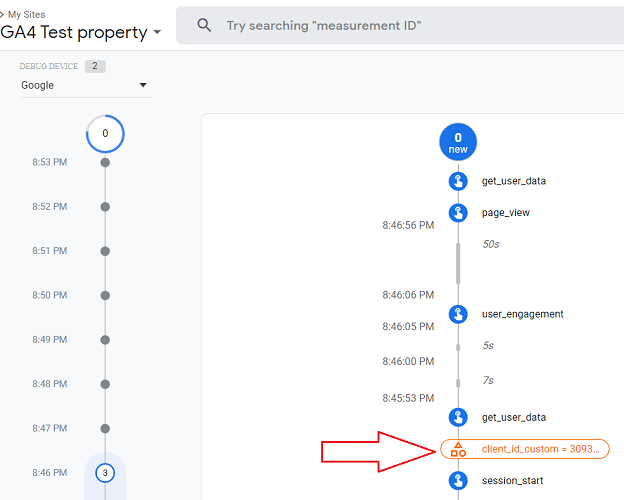The width and height of the screenshot is (624, 500).
Task: Click the debug device count badge
Action: (95, 66)
